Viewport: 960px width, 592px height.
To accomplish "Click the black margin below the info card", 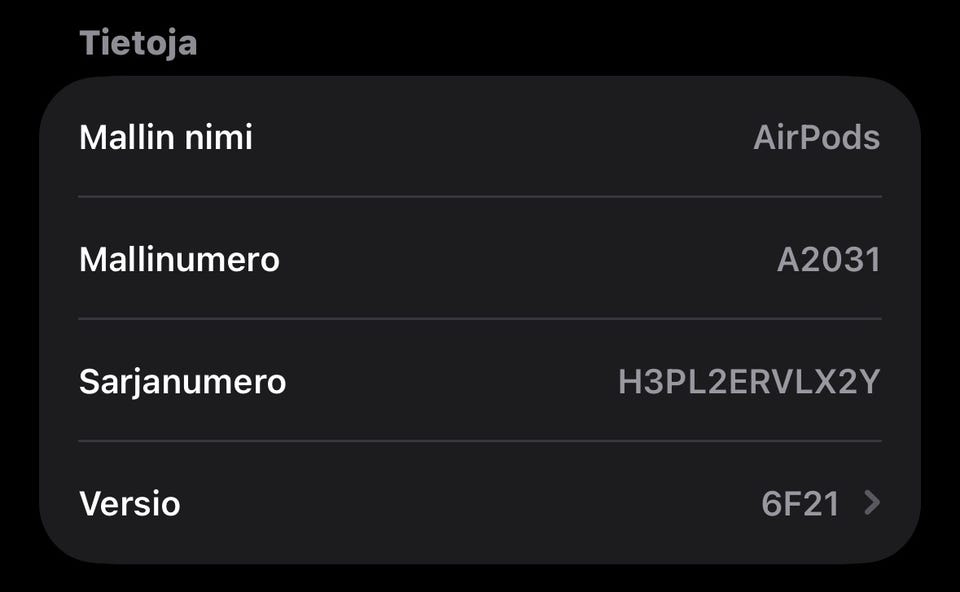I will tap(480, 579).
